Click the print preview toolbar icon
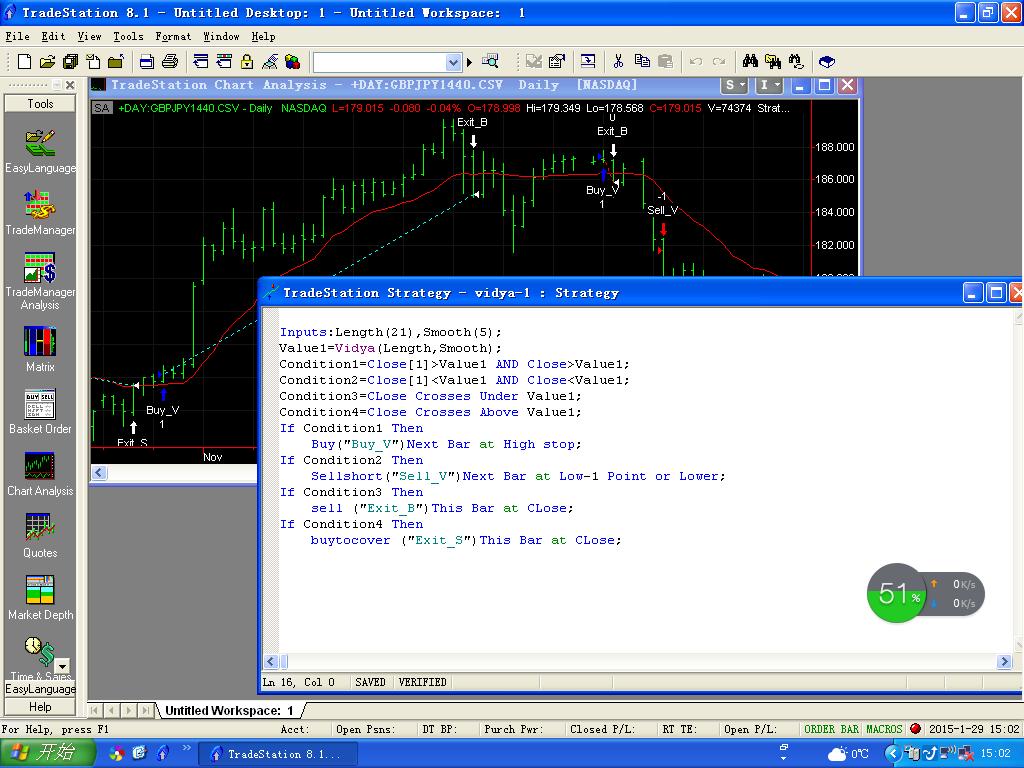The width and height of the screenshot is (1024, 768). (x=147, y=61)
